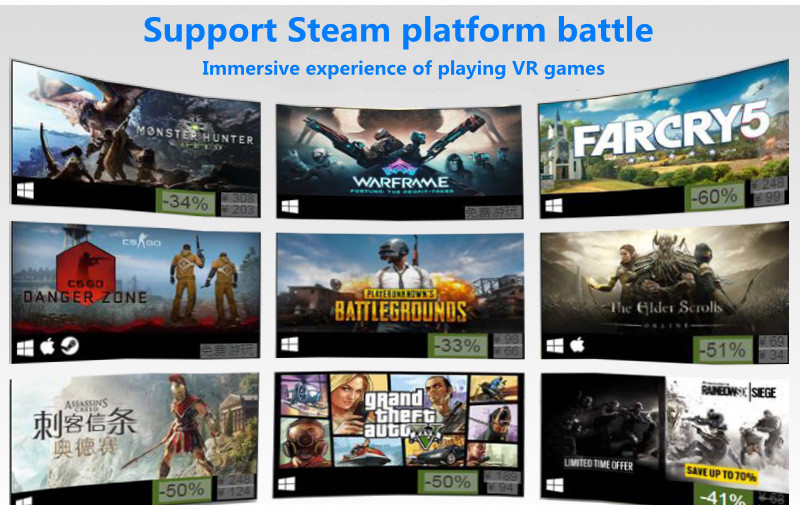Viewport: 800px width, 505px height.
Task: Click the price box beside Battlegrounds discount
Action: [x=508, y=346]
